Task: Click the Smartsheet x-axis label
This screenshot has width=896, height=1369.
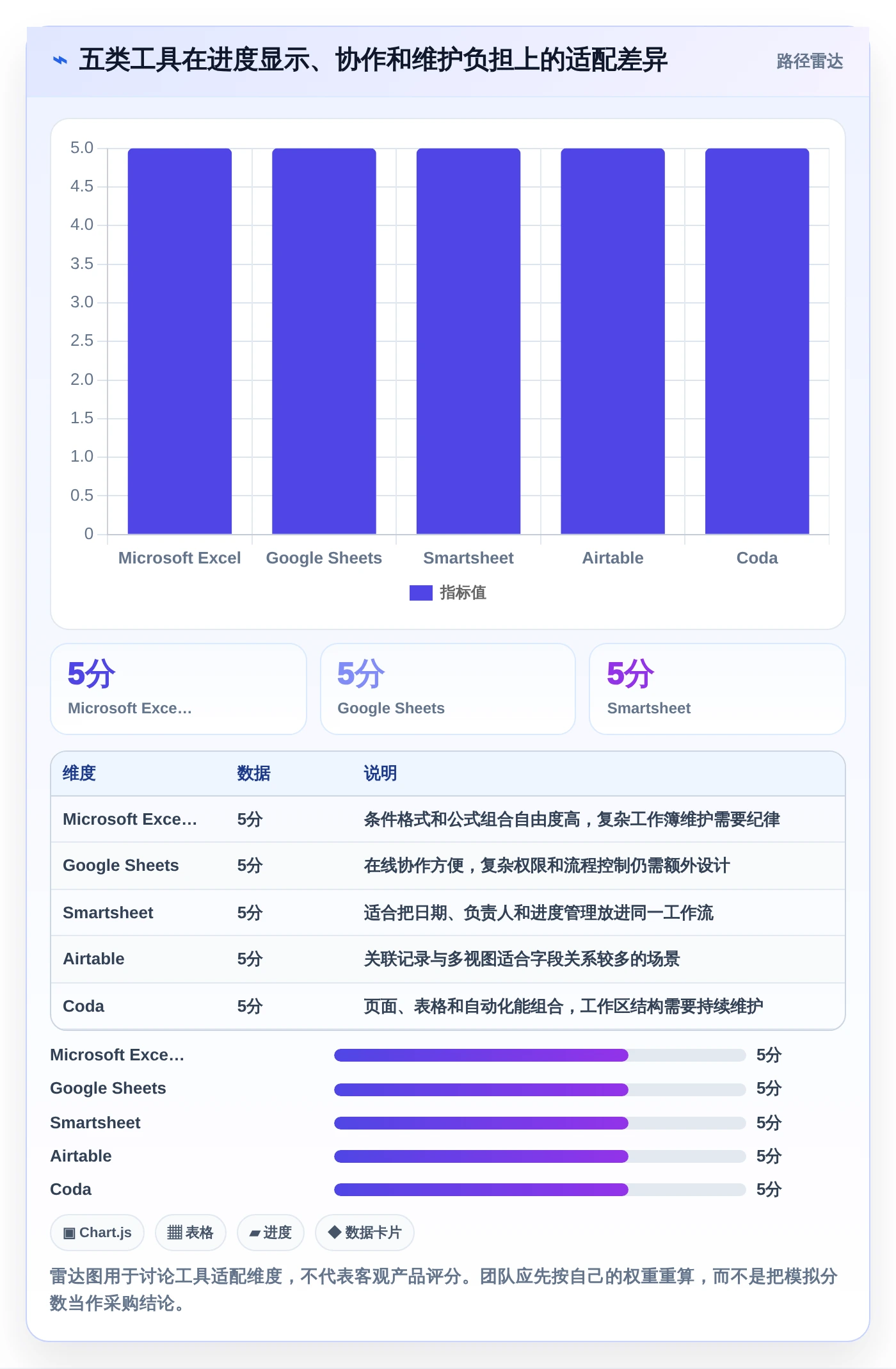Action: (x=468, y=558)
